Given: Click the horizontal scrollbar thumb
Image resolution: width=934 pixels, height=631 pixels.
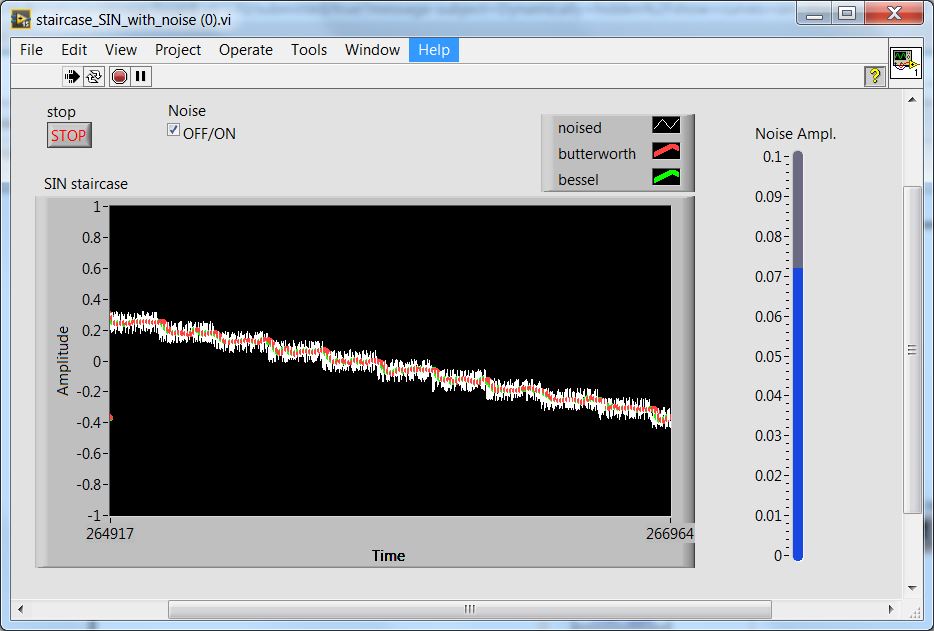Looking at the screenshot, I should coord(470,609).
